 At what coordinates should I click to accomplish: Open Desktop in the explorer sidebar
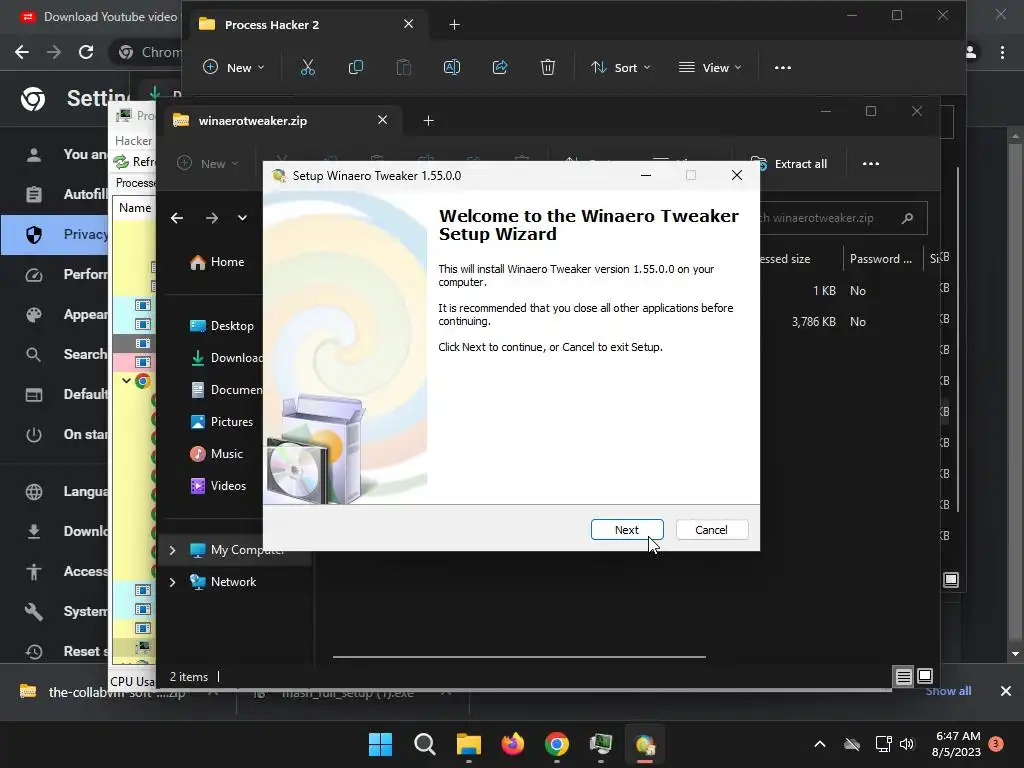(x=222, y=326)
